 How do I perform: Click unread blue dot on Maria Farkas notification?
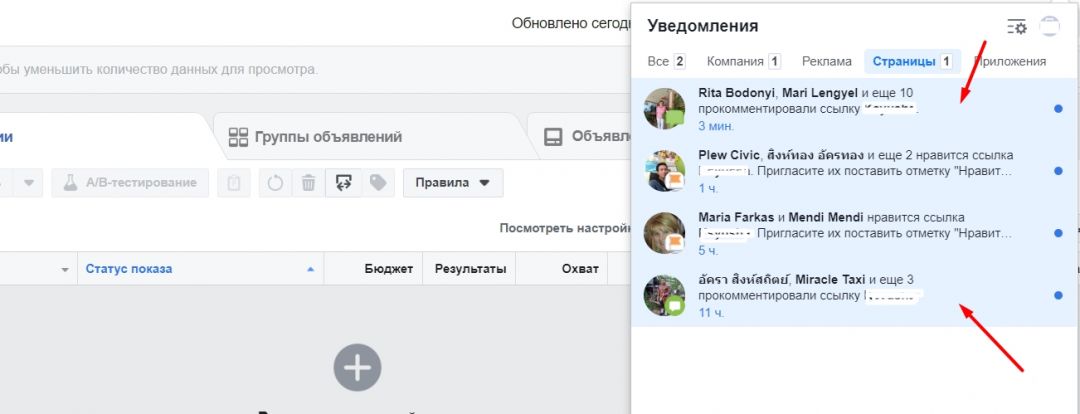[1058, 234]
